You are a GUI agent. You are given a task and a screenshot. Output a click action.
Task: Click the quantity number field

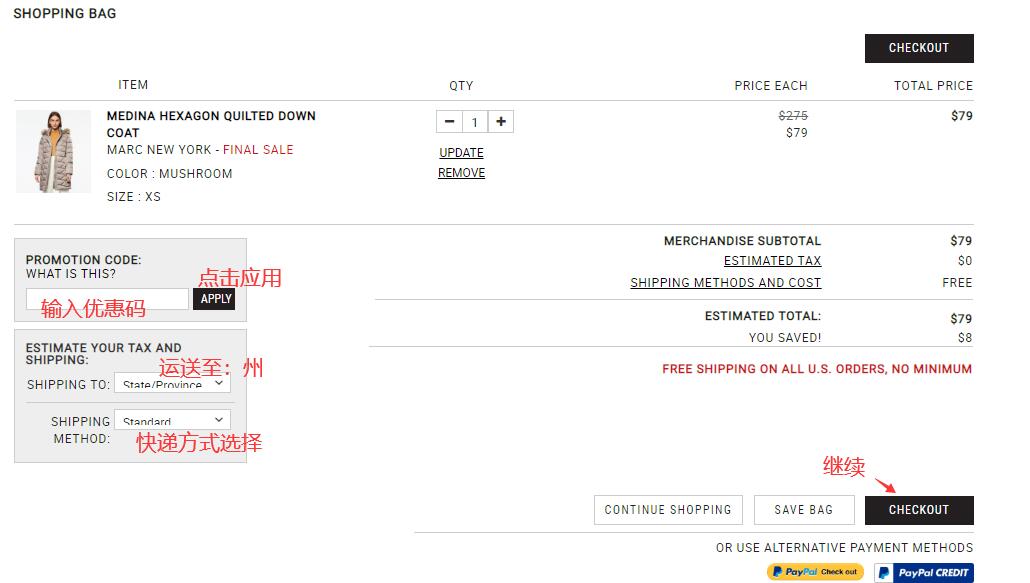click(475, 122)
